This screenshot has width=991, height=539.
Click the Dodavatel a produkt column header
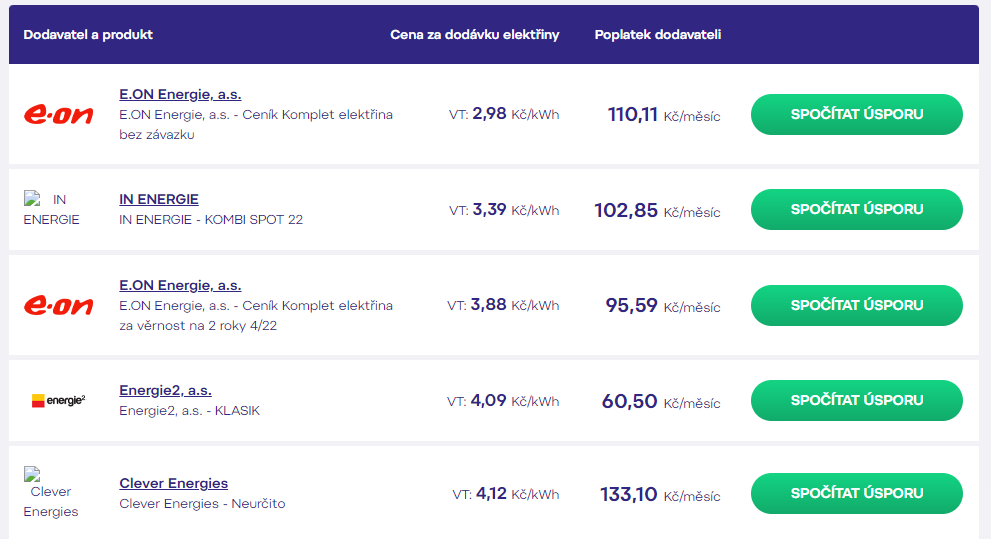point(88,35)
